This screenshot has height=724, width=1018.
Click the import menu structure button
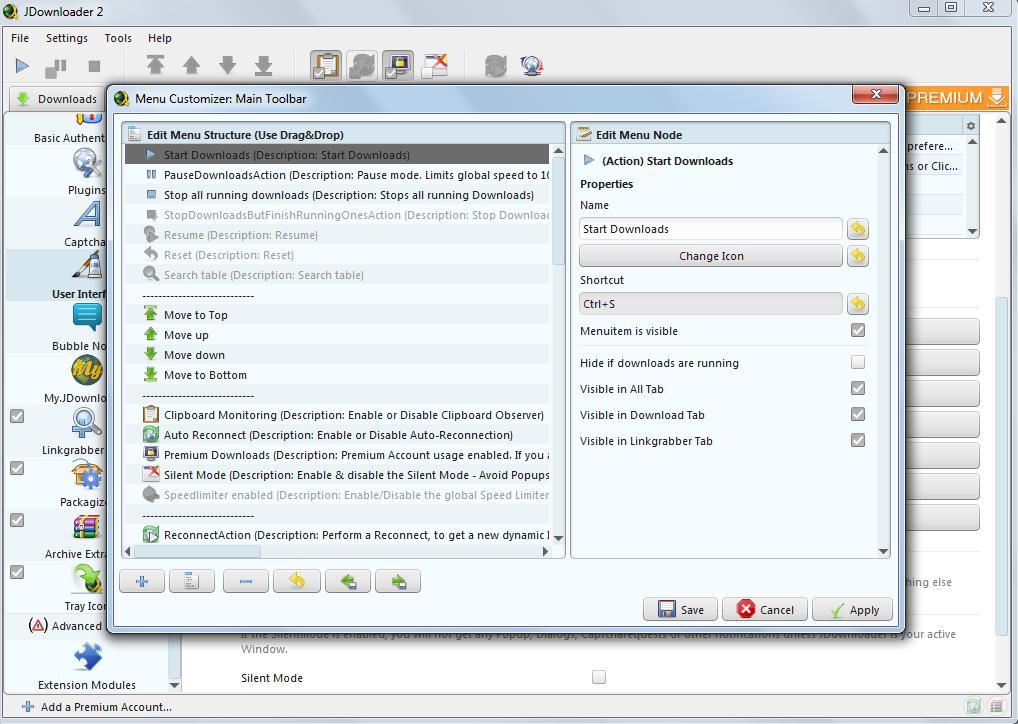tap(348, 581)
